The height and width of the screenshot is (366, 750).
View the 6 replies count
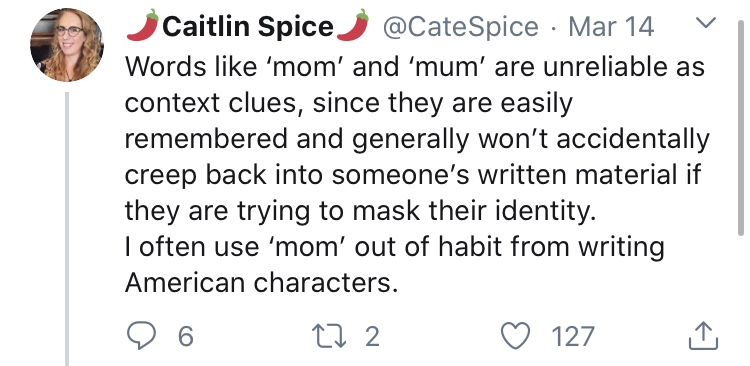point(186,336)
